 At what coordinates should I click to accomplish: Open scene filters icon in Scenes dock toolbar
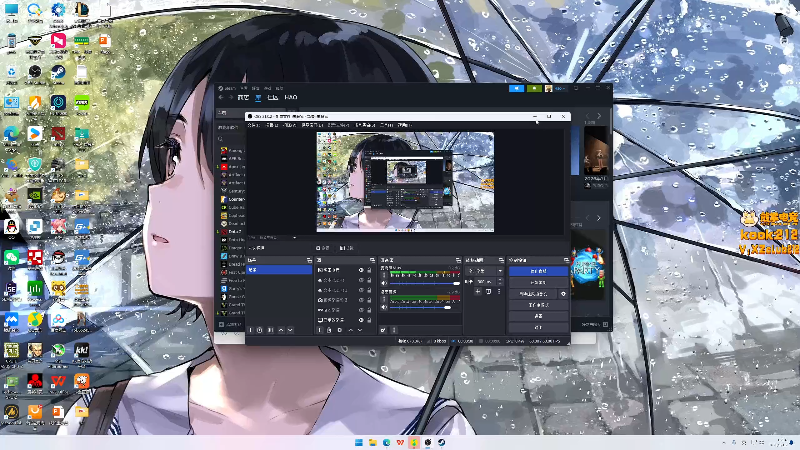pos(270,330)
